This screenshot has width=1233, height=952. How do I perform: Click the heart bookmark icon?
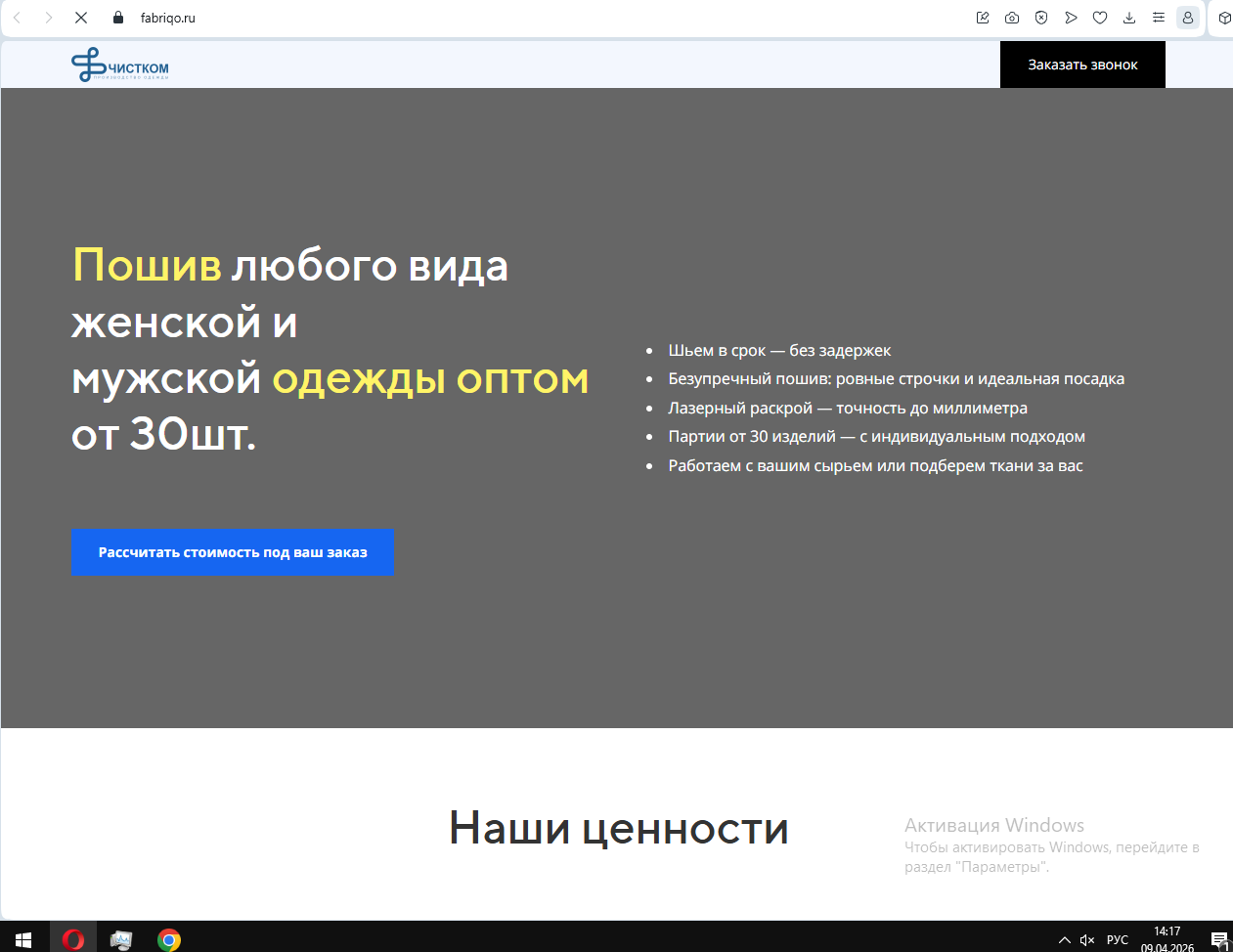click(x=1100, y=18)
